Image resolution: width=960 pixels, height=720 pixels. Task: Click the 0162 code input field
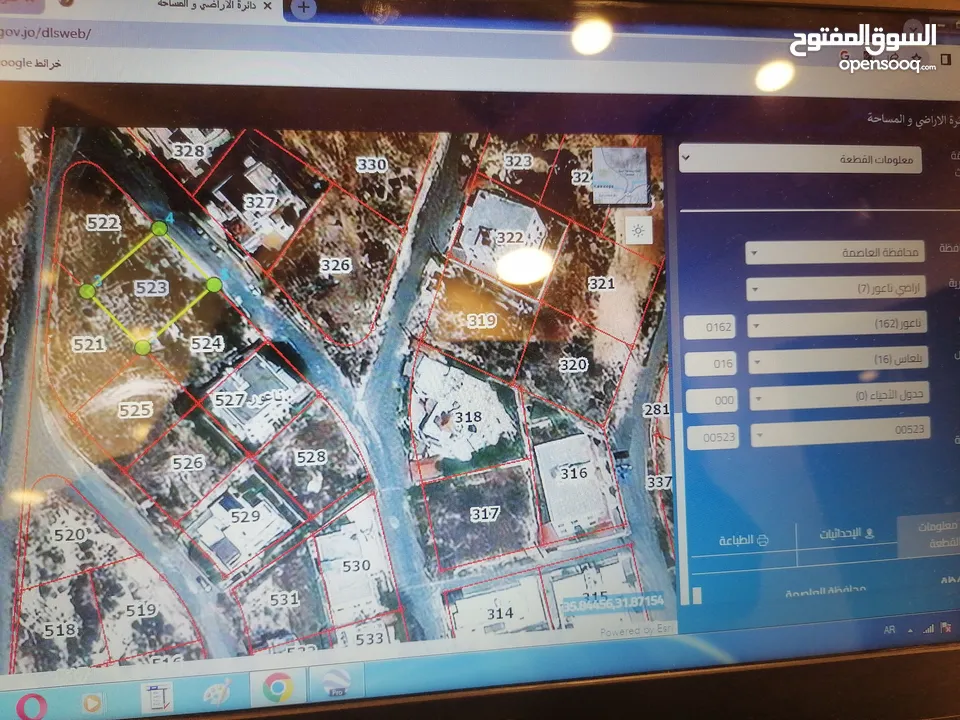710,327
